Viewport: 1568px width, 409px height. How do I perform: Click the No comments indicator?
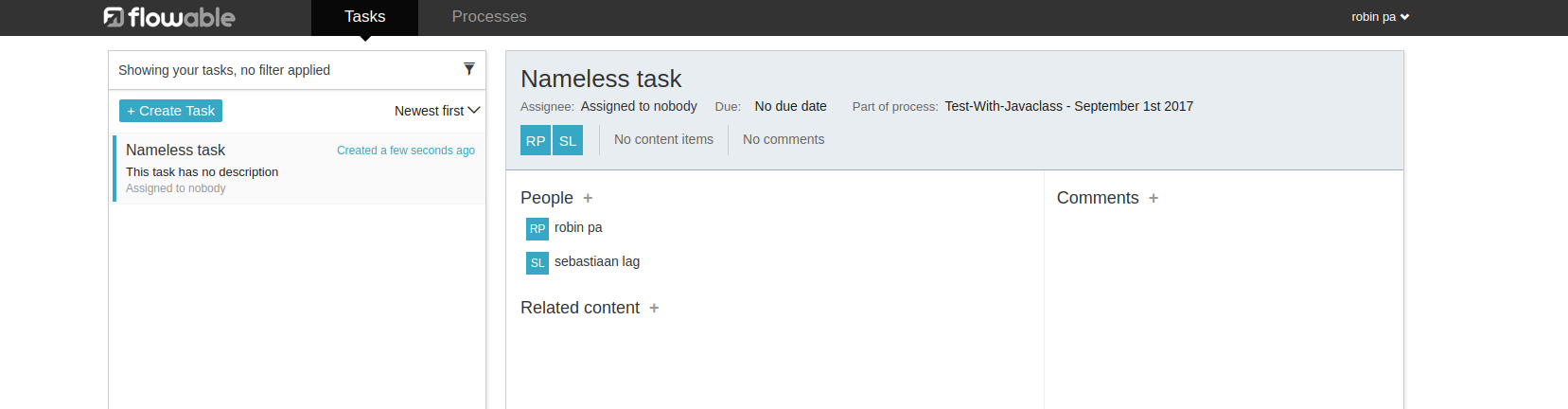click(784, 139)
